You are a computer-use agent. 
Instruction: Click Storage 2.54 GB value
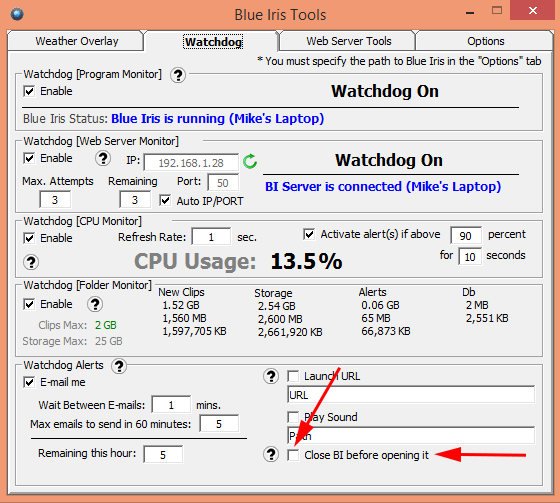point(277,306)
